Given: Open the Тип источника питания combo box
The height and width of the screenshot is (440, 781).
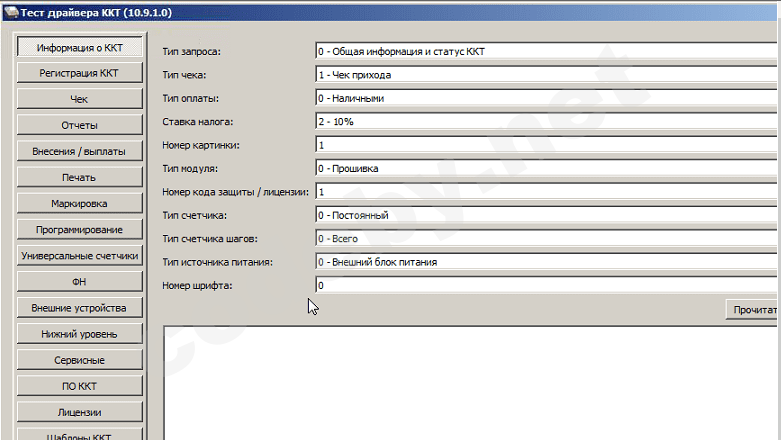Looking at the screenshot, I should [x=547, y=262].
